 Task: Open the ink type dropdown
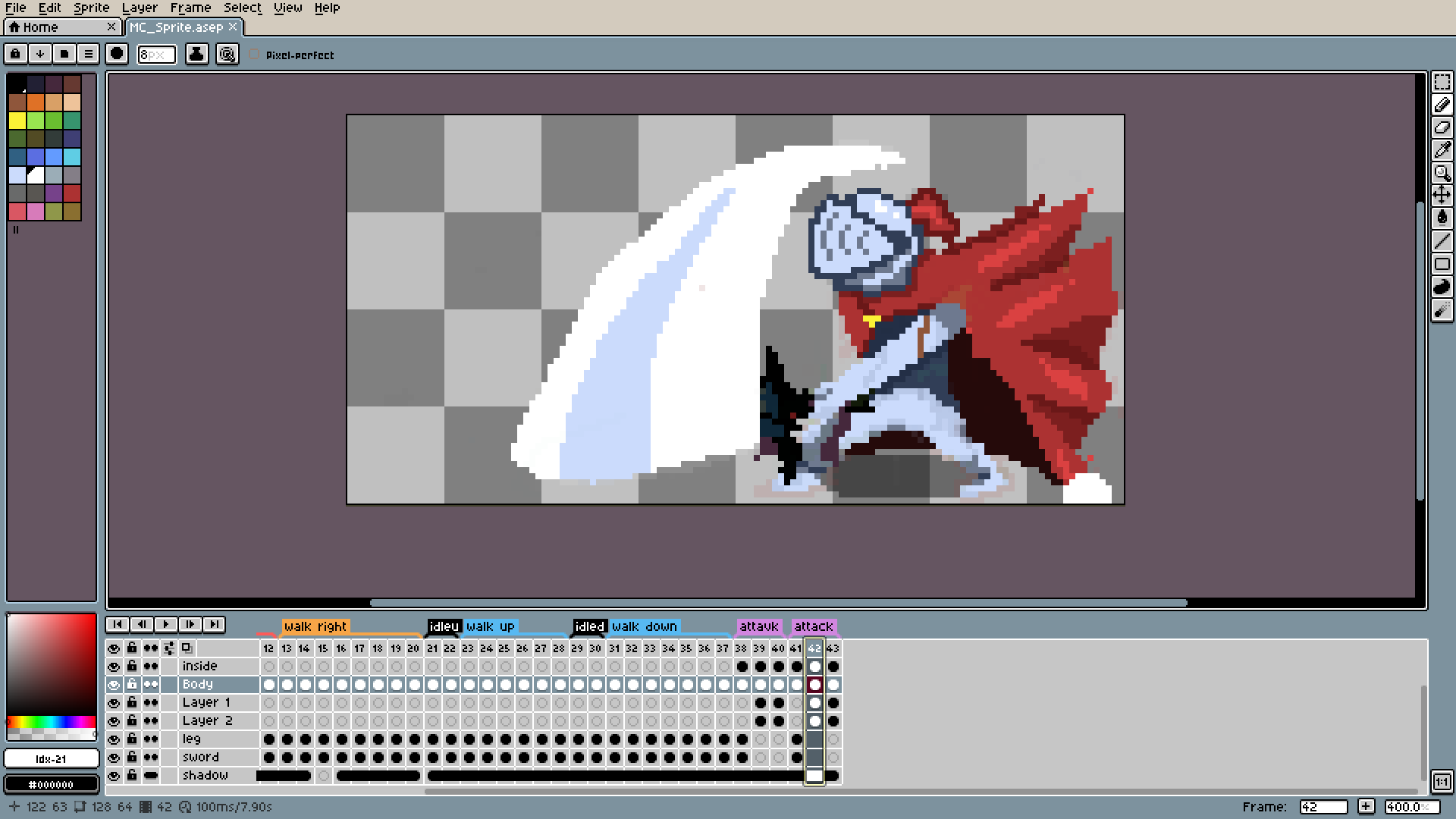pos(196,54)
